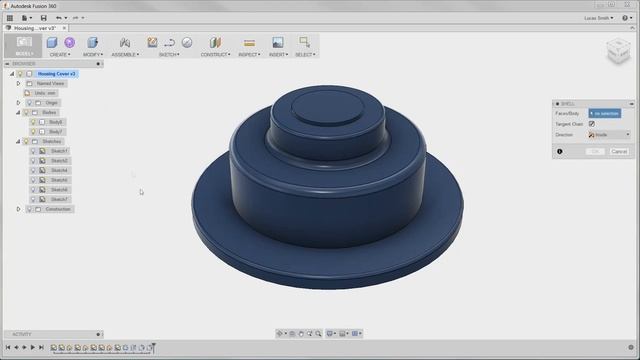
Task: Collapse the Bodies folder
Action: pyautogui.click(x=18, y=113)
